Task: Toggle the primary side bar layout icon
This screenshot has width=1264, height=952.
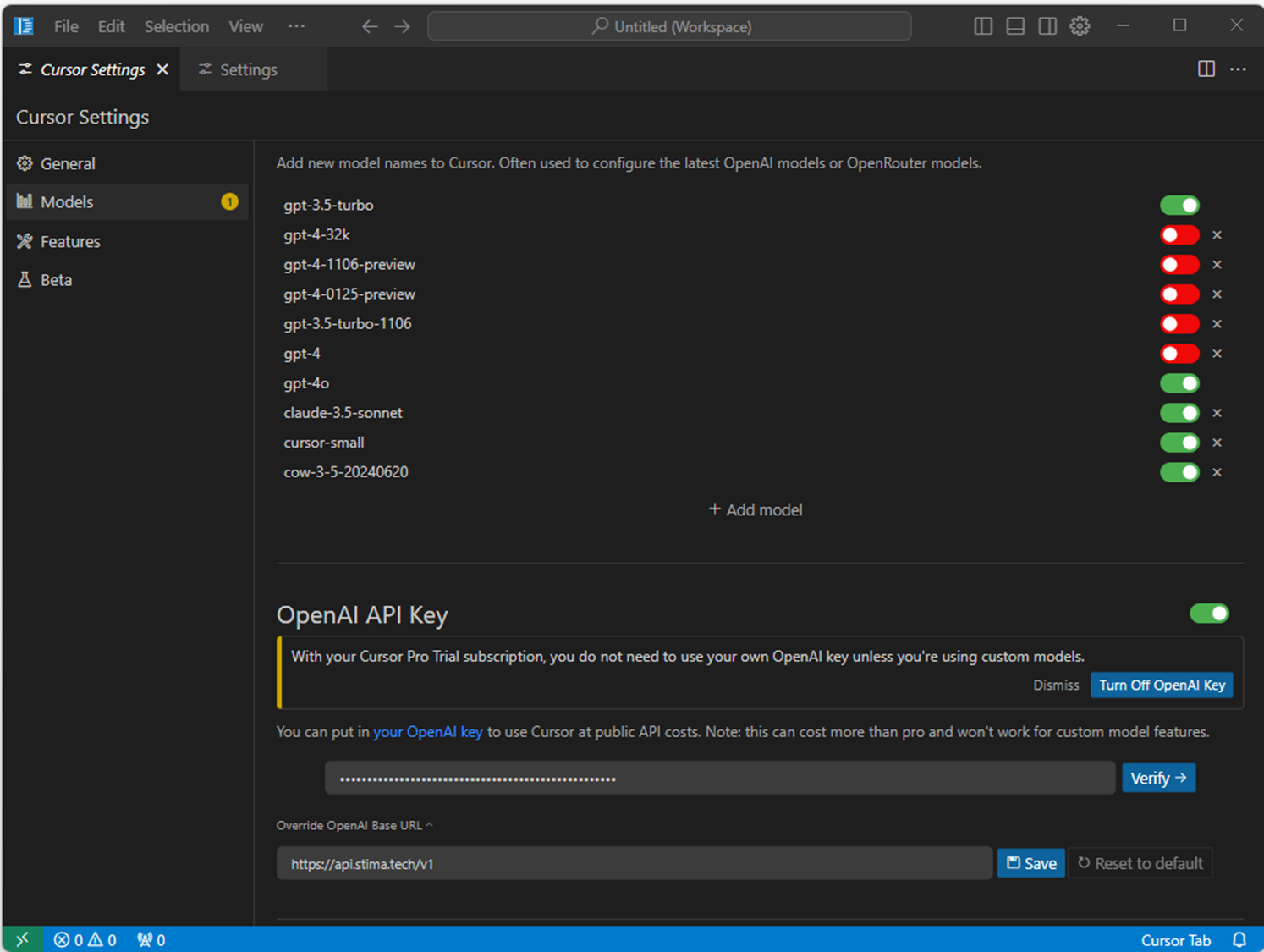Action: point(982,26)
